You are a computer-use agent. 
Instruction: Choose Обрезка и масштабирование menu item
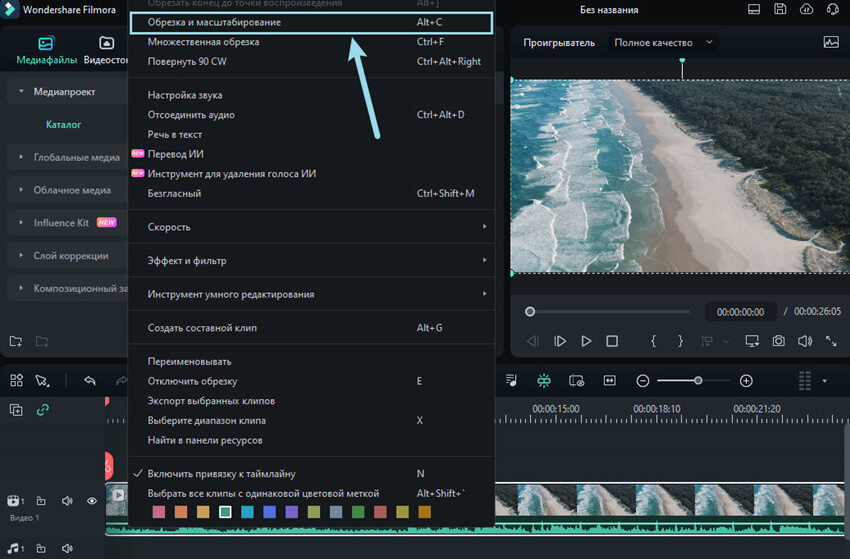(311, 22)
